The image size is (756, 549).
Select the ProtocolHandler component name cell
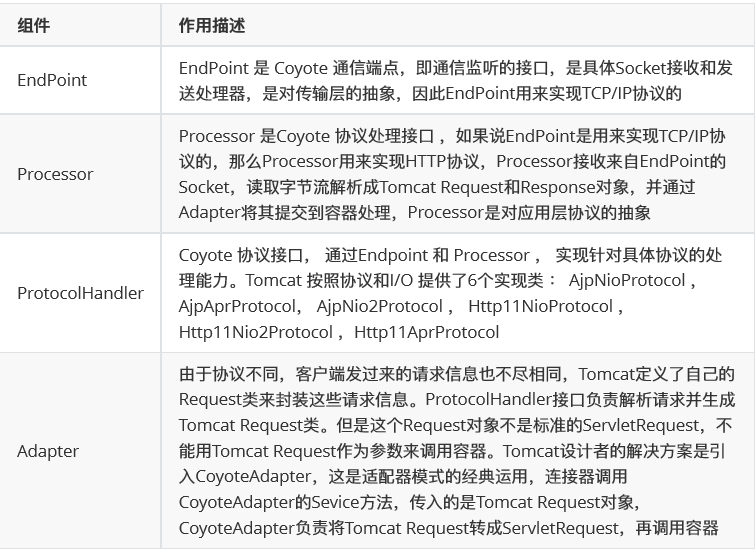point(80,293)
